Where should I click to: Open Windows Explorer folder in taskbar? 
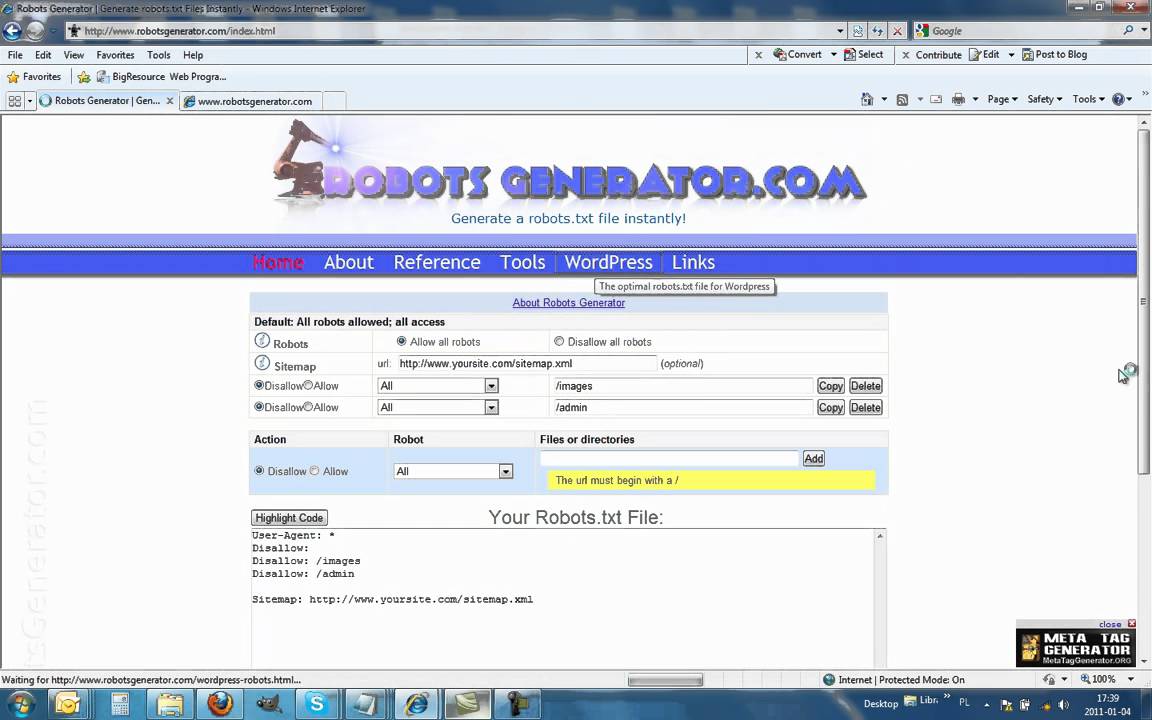coord(170,704)
